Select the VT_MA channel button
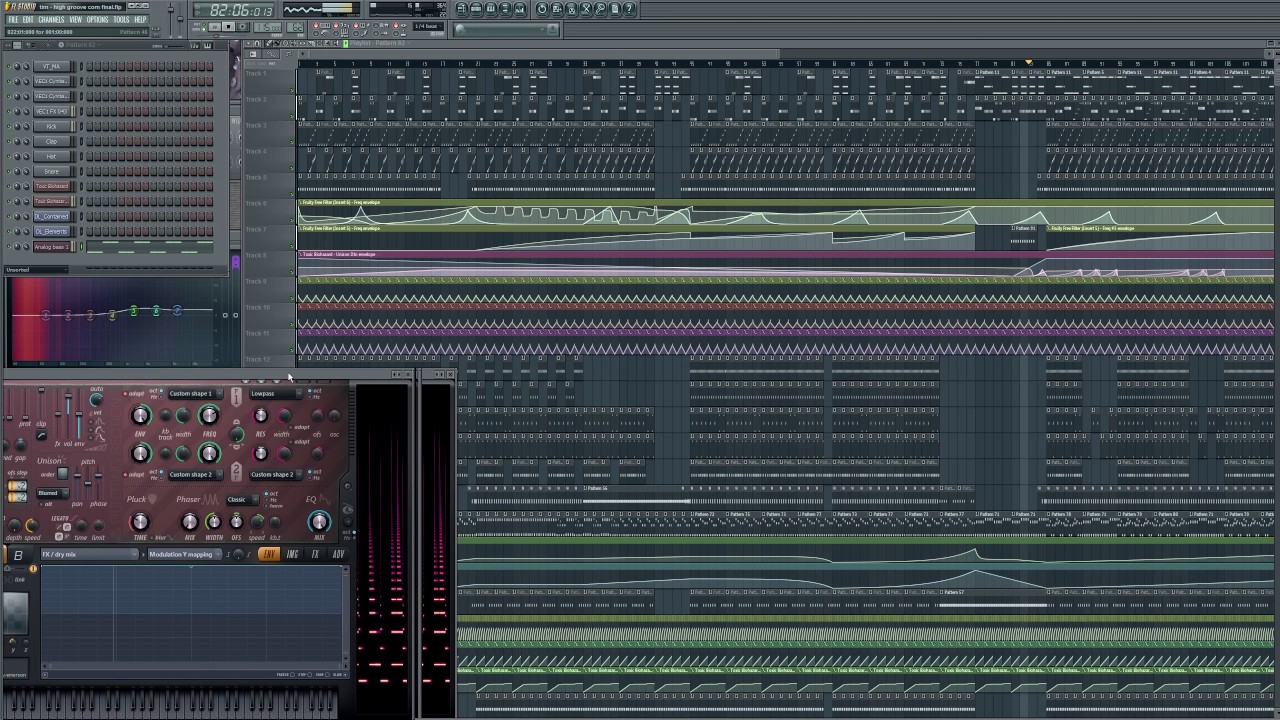The height and width of the screenshot is (720, 1280). pos(52,66)
